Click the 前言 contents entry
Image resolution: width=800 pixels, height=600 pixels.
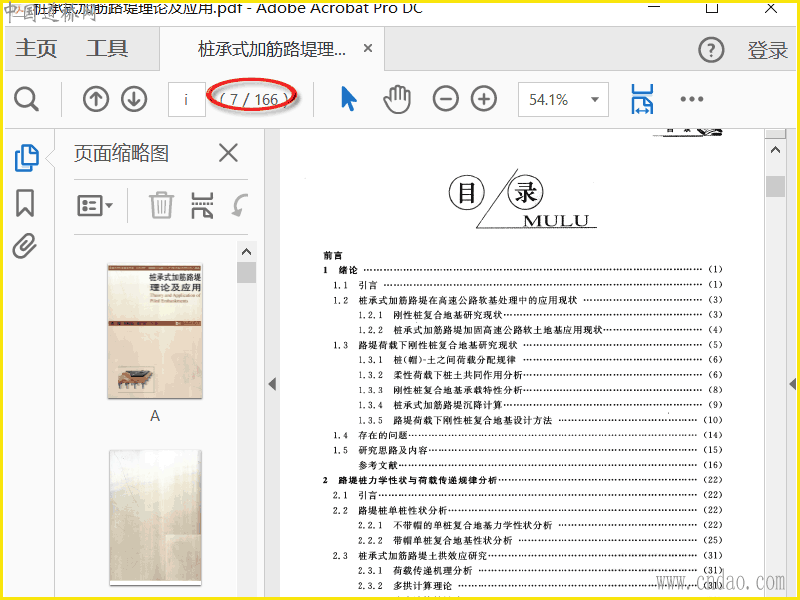click(x=333, y=255)
